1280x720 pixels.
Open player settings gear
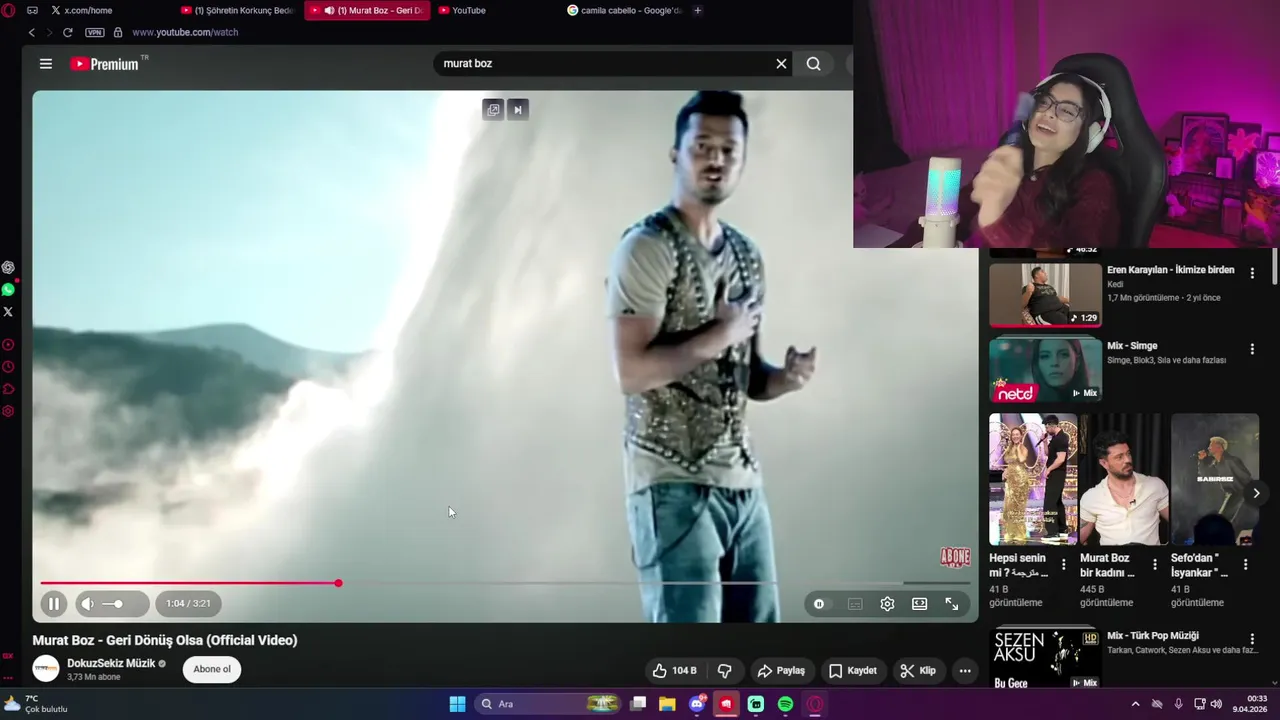coord(887,604)
